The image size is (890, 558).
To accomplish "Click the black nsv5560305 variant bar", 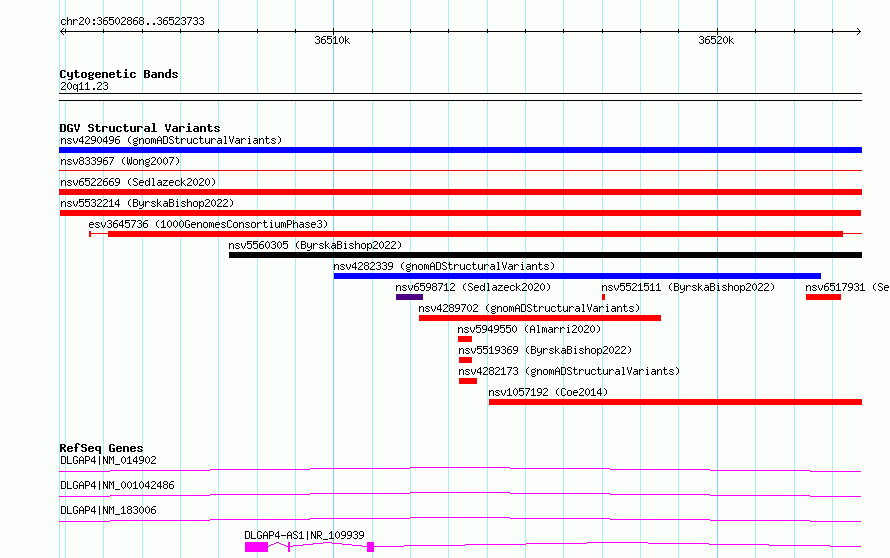I will (545, 255).
